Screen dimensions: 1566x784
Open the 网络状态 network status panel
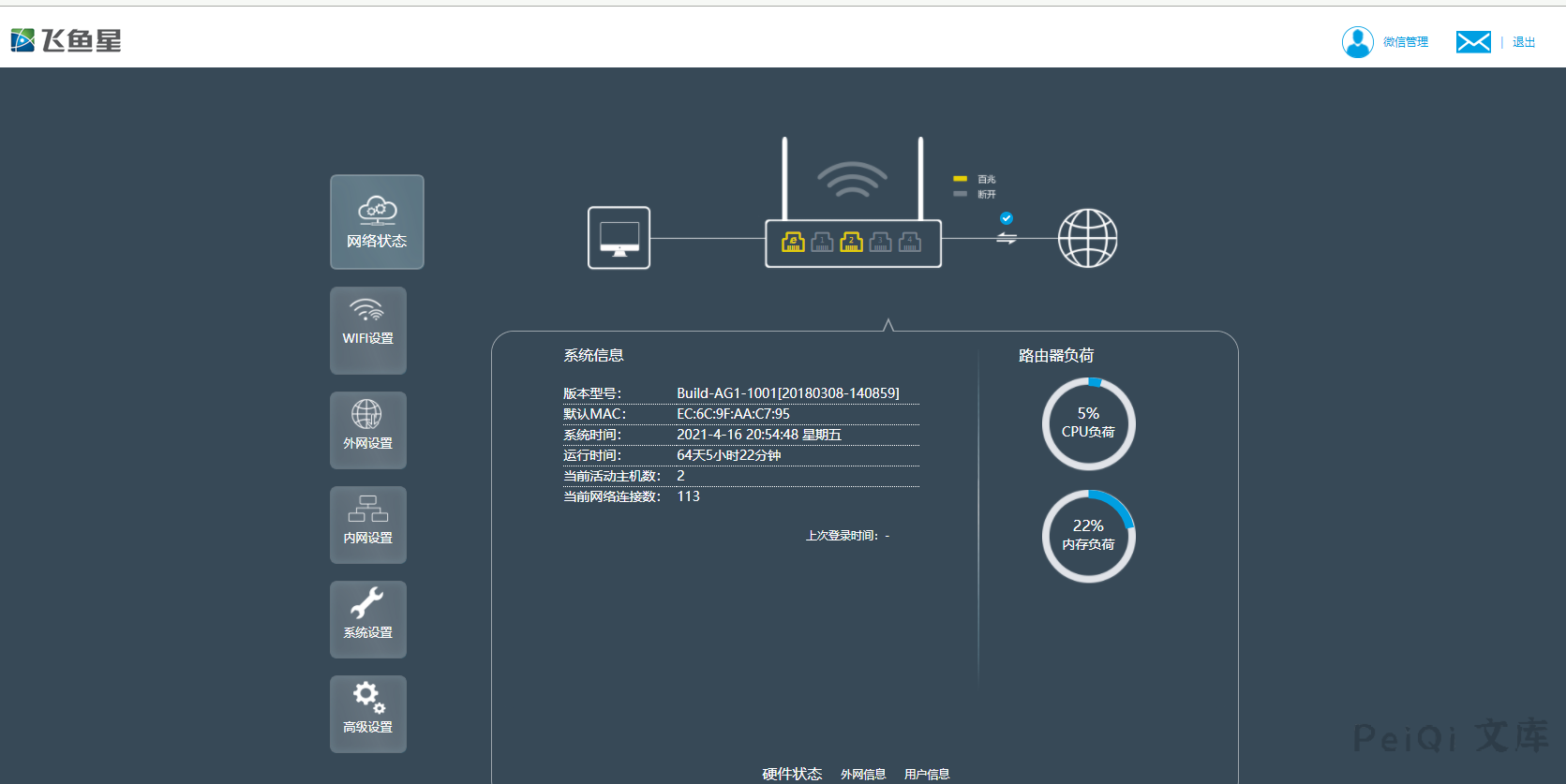(x=377, y=222)
